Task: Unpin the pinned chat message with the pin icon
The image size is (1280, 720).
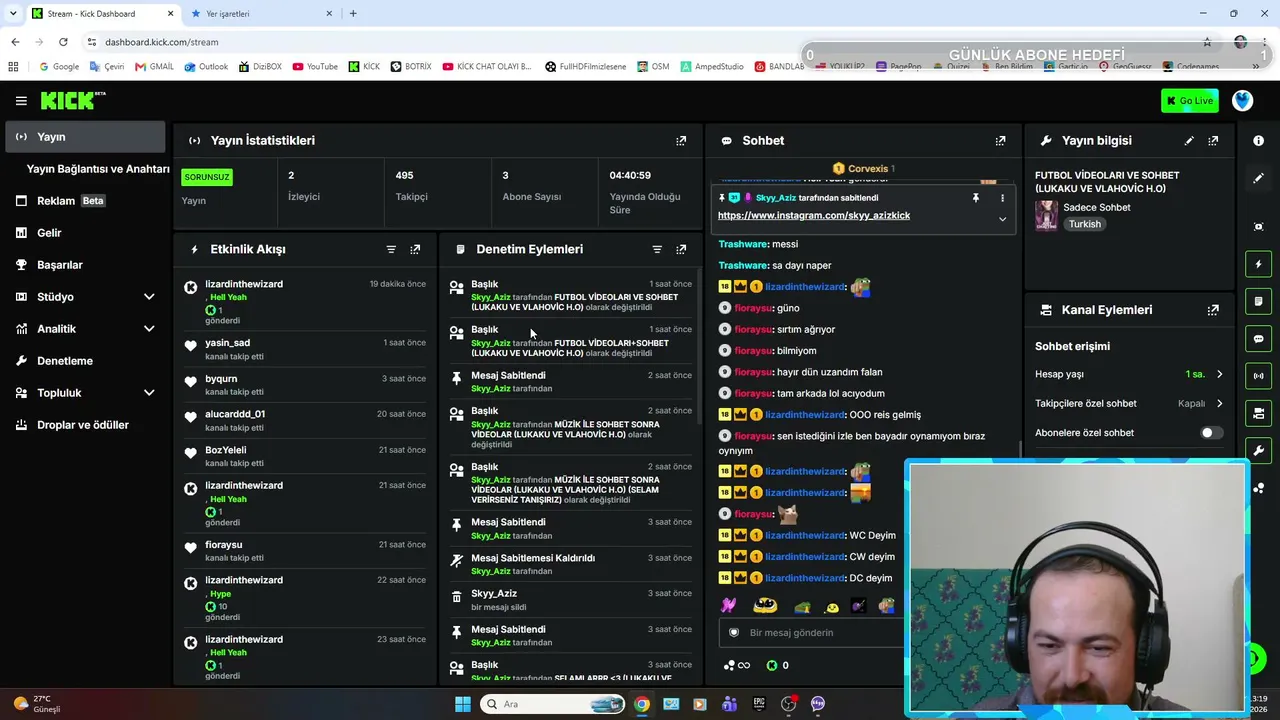Action: (x=976, y=198)
